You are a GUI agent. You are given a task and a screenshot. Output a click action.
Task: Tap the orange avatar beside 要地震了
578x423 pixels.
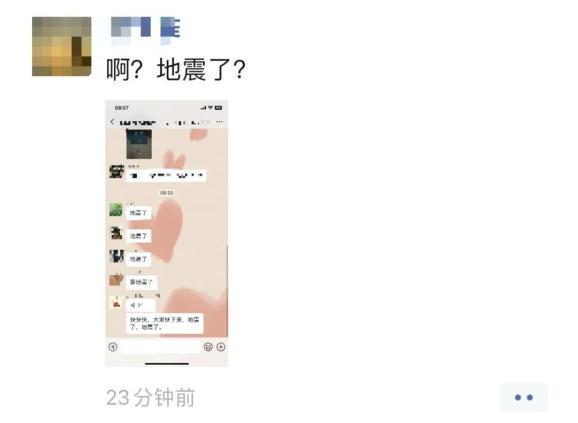[x=116, y=279]
